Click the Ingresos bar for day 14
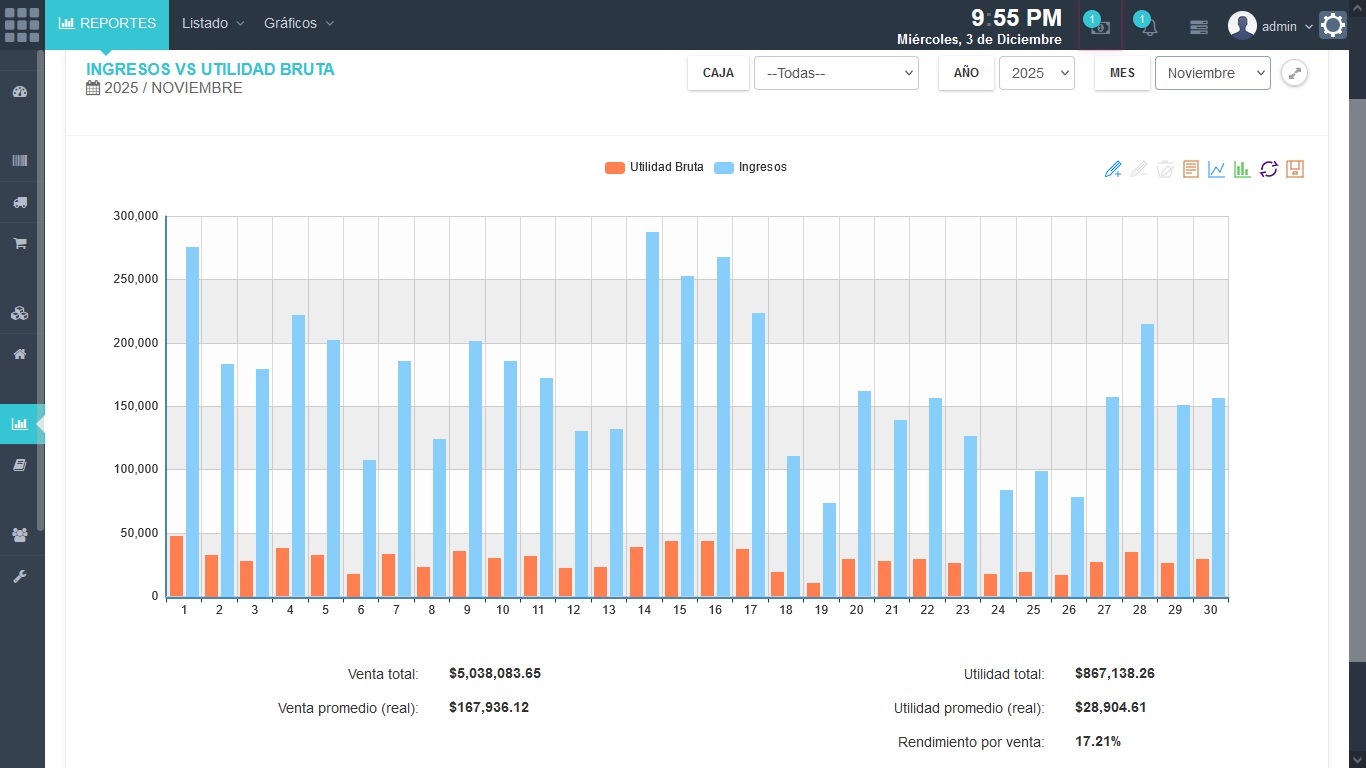The height and width of the screenshot is (768, 1366). point(652,415)
